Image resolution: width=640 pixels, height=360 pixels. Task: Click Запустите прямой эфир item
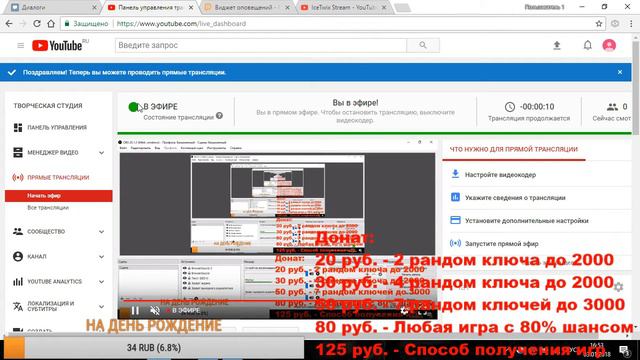point(502,244)
